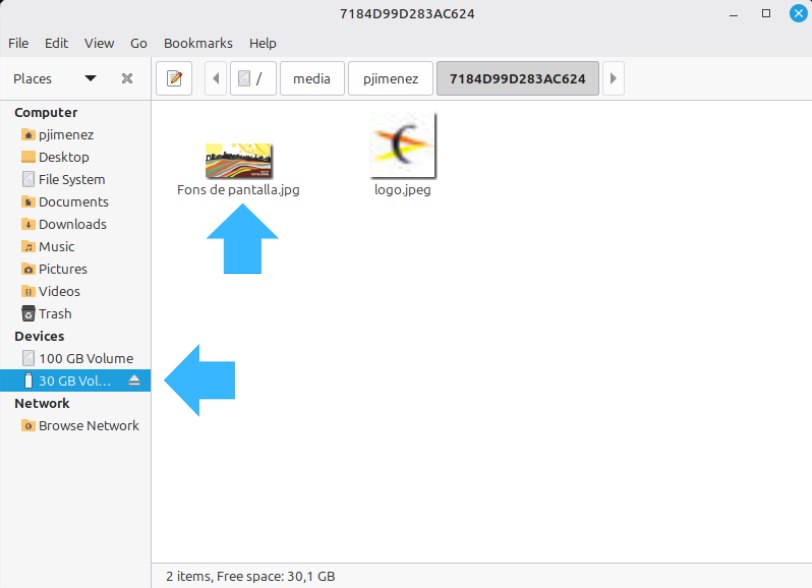Open Trash in the sidebar

click(x=54, y=314)
